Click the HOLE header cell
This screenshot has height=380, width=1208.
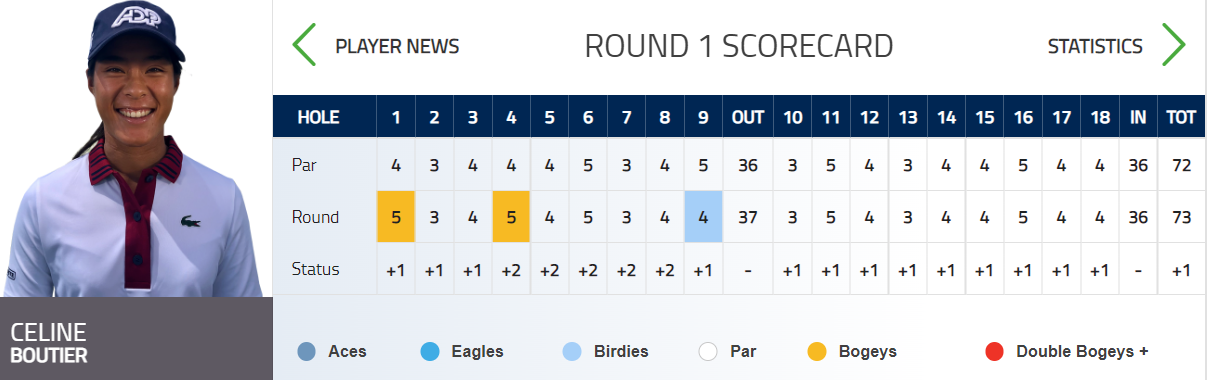click(x=319, y=118)
